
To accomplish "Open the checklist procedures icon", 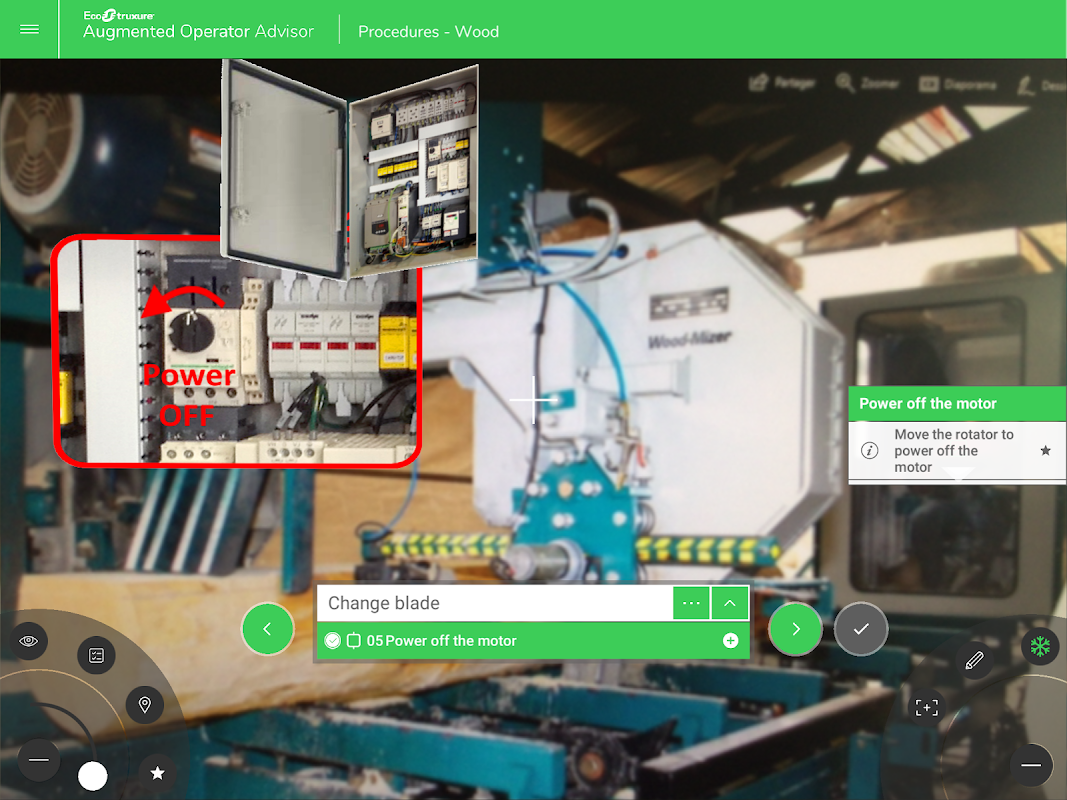I will coord(97,655).
